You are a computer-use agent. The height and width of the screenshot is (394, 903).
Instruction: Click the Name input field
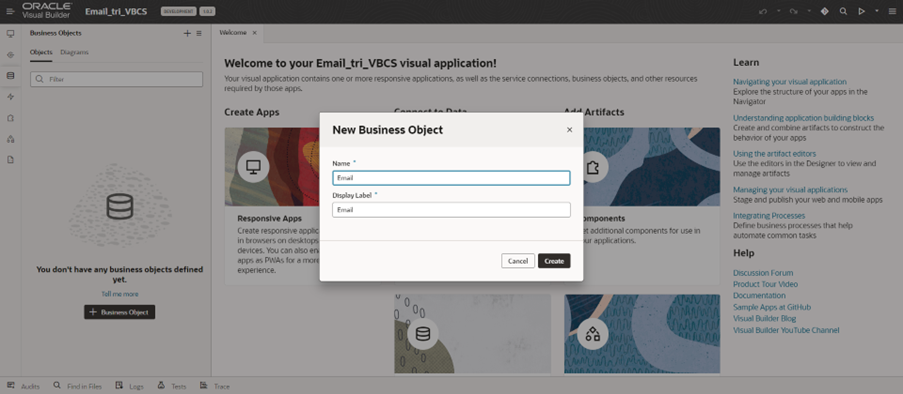pyautogui.click(x=451, y=178)
